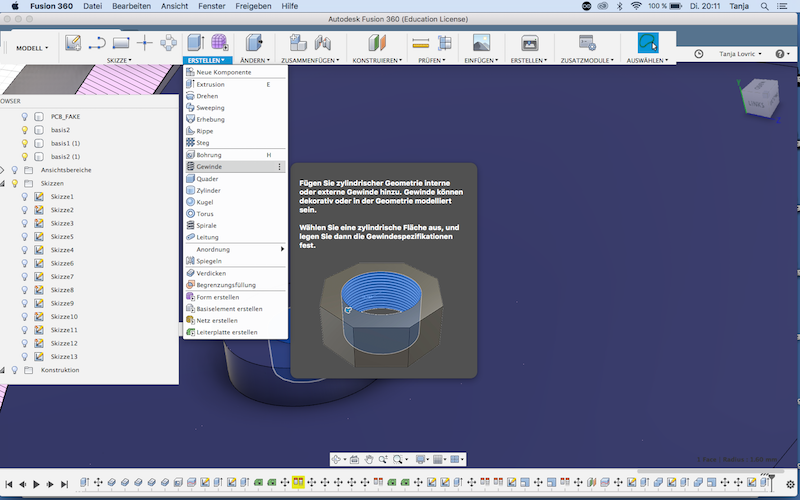Open the PRÜFEN dropdown

click(x=432, y=60)
